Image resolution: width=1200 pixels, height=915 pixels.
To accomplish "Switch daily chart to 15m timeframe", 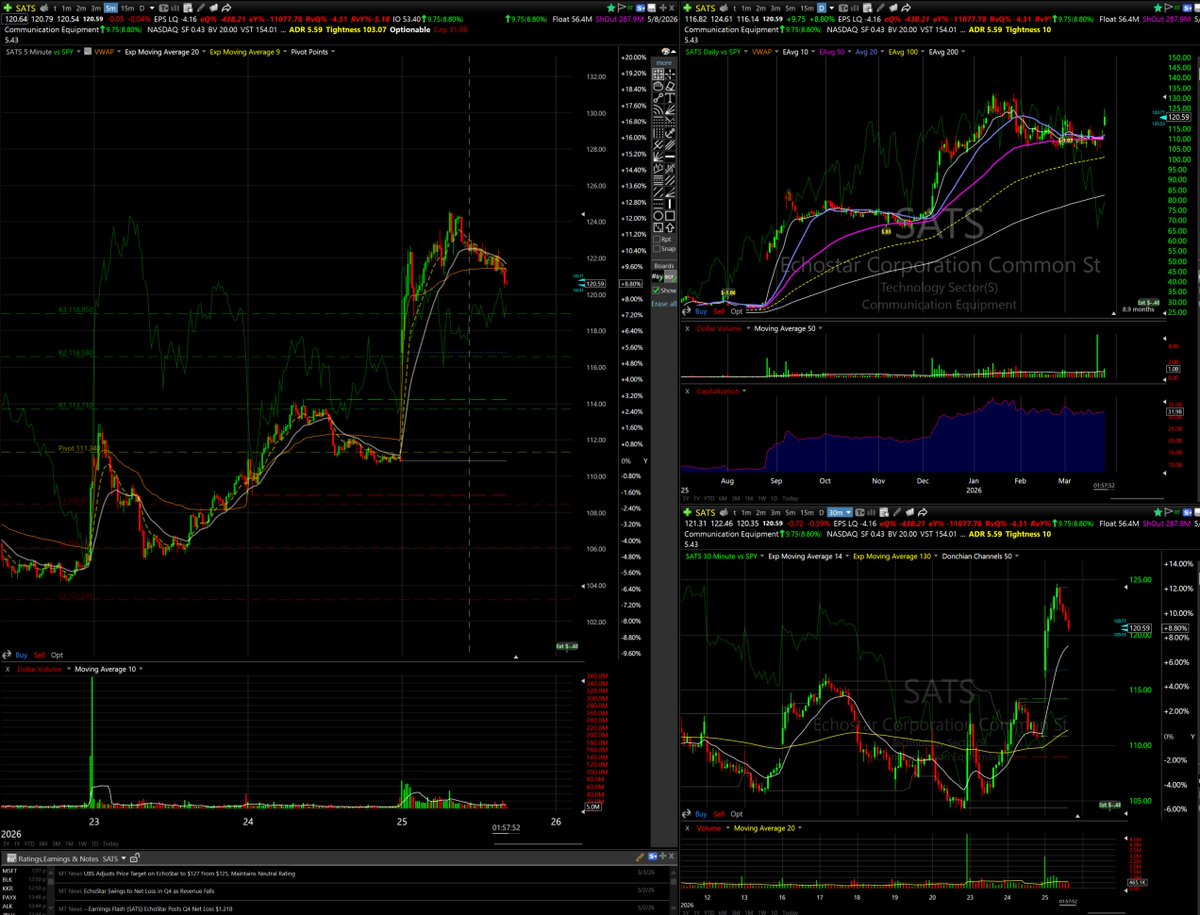I will (x=807, y=8).
